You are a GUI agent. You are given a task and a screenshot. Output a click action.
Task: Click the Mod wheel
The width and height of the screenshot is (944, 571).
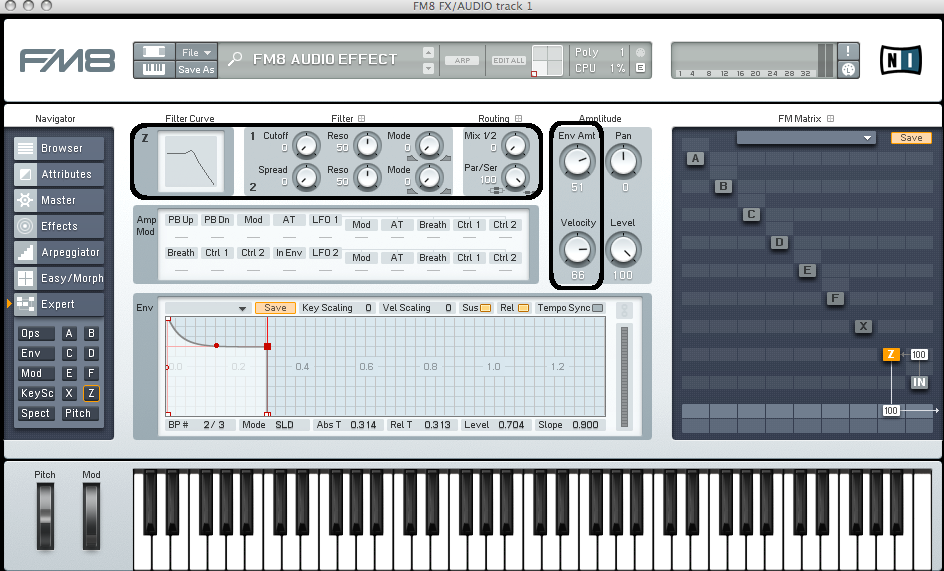[91, 516]
